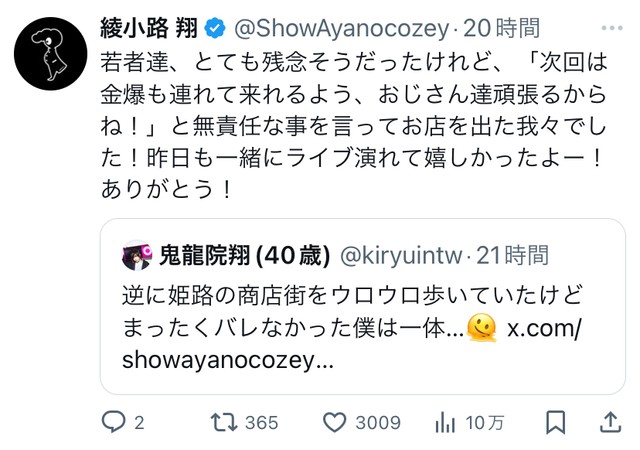The width and height of the screenshot is (640, 450).
Task: Open 鬼龍院翔 small avatar in quote
Action: pyautogui.click(x=137, y=255)
